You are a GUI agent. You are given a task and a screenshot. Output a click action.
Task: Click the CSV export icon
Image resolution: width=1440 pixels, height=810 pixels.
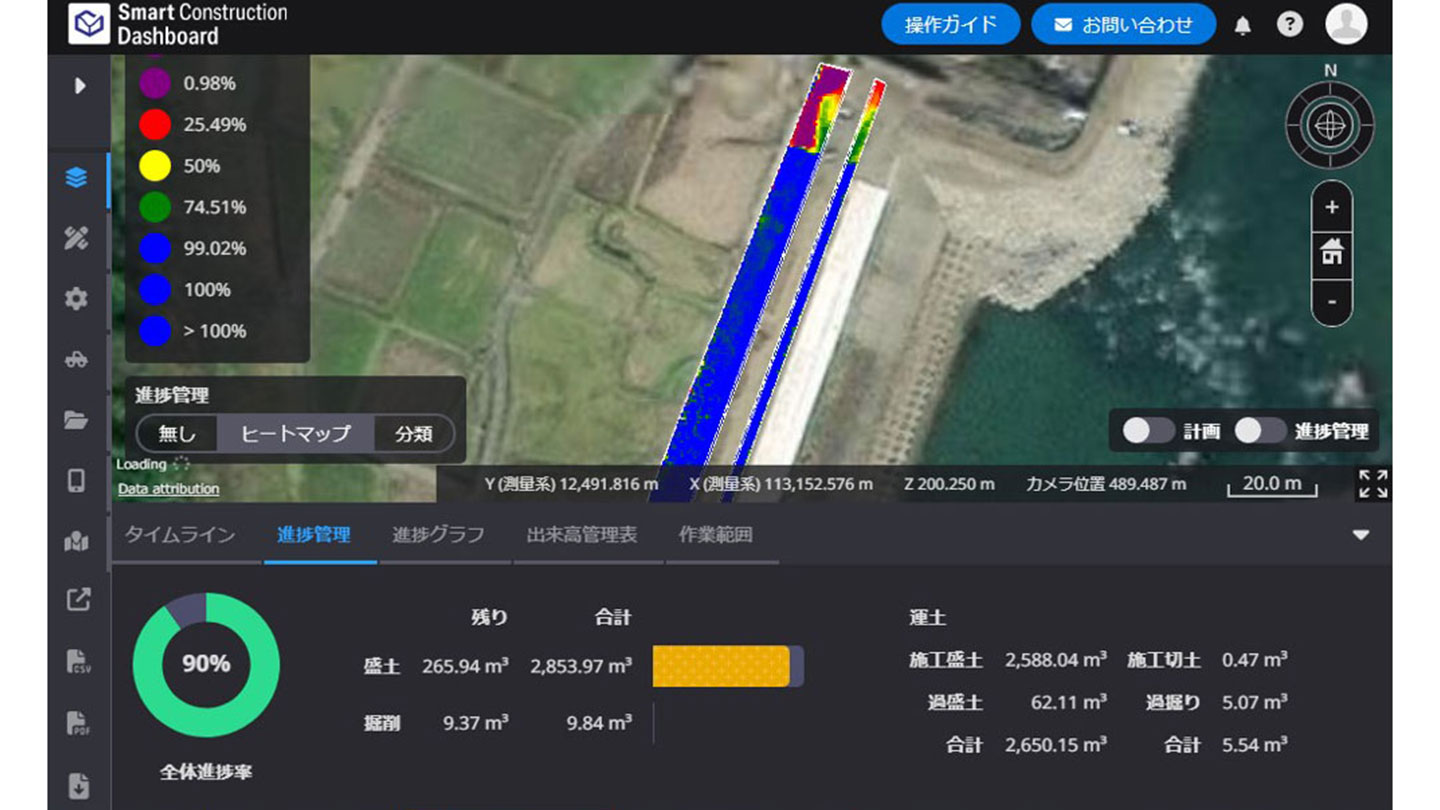[x=77, y=661]
